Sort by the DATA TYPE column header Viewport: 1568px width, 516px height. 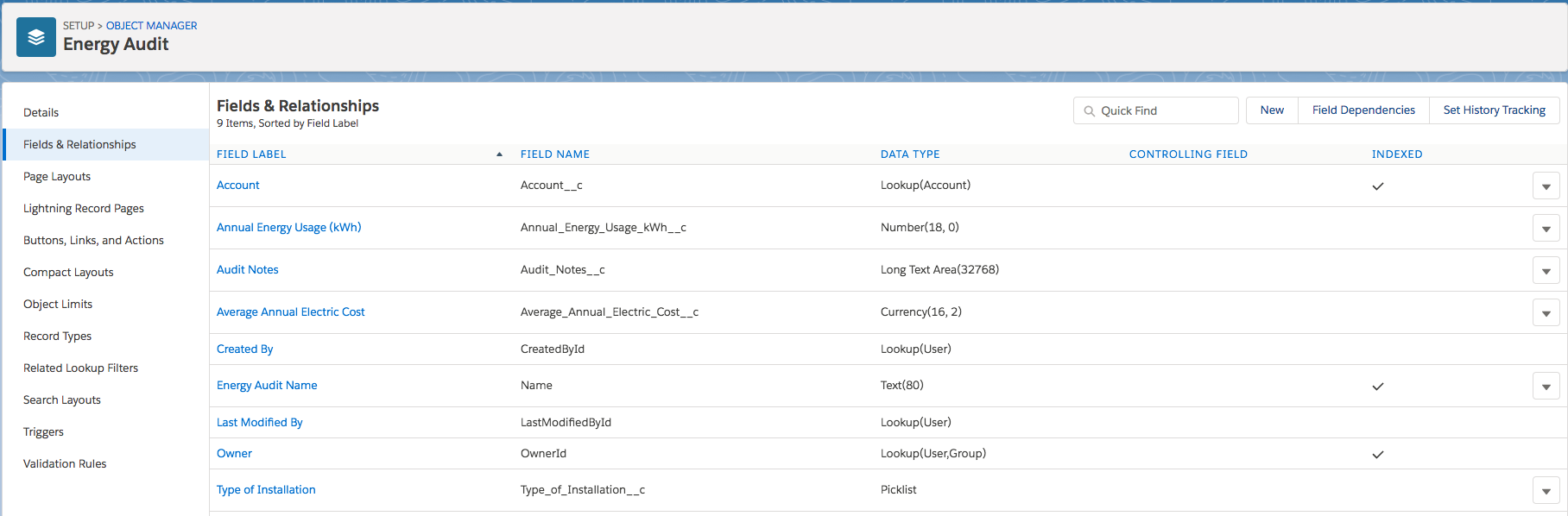point(910,154)
